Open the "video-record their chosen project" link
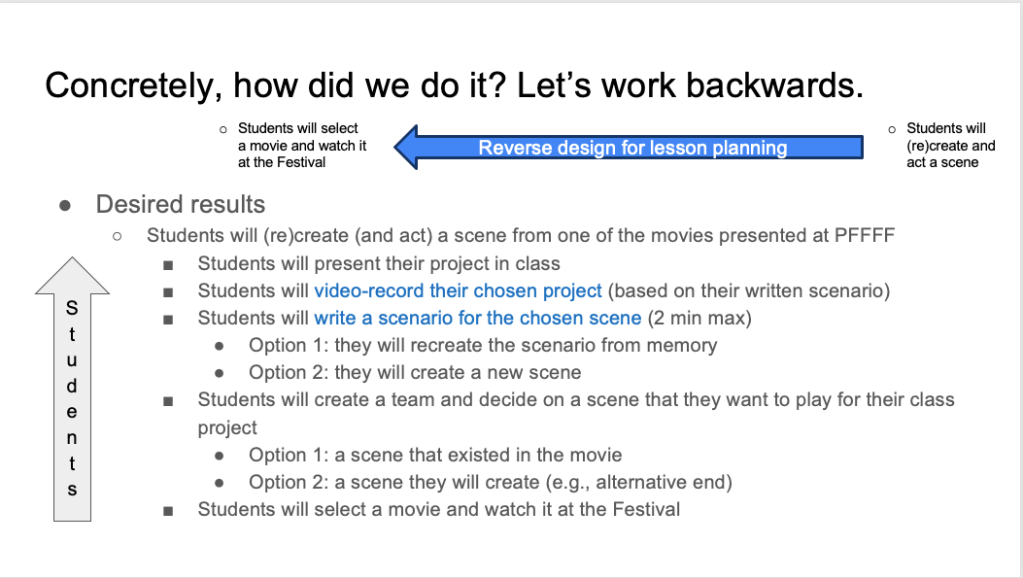The width and height of the screenshot is (1023, 578). pos(458,291)
